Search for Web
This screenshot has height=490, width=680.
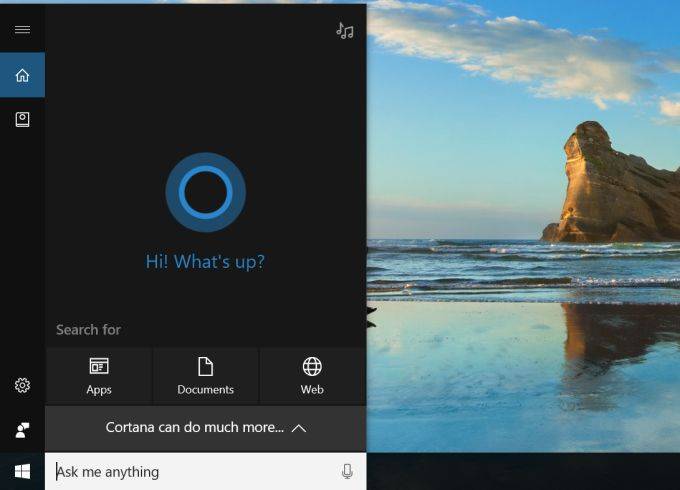click(x=312, y=376)
